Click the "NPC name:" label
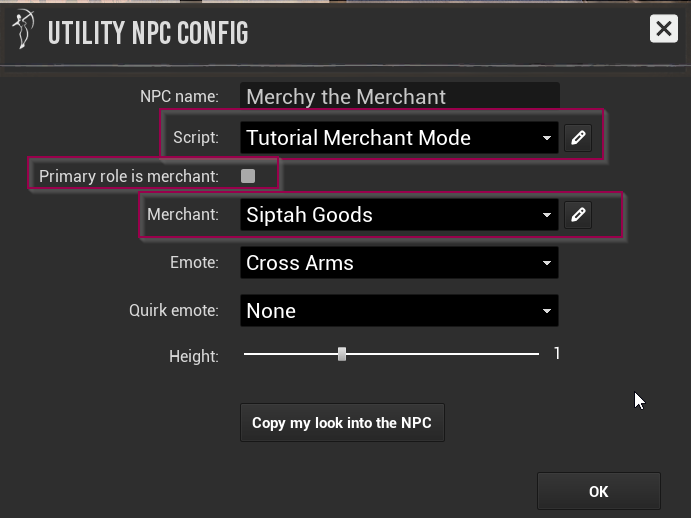691x518 pixels. (x=179, y=97)
